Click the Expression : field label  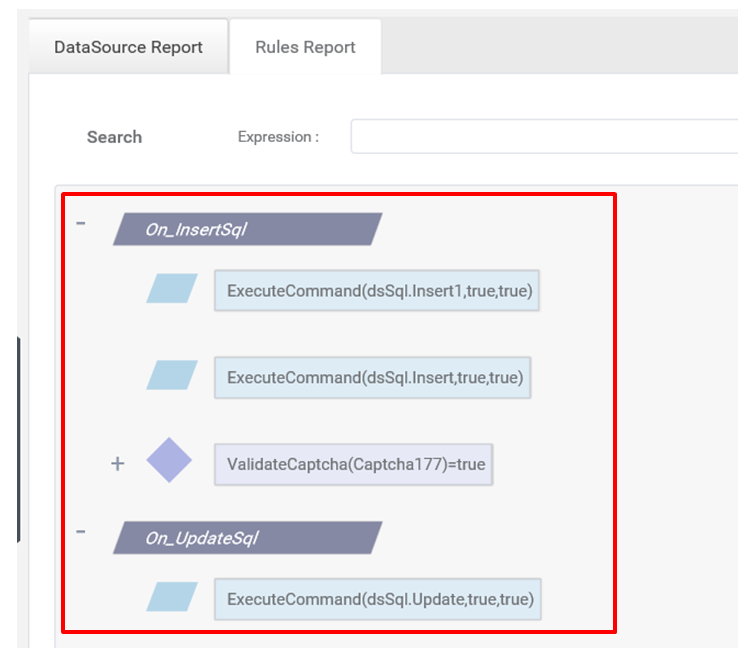278,137
